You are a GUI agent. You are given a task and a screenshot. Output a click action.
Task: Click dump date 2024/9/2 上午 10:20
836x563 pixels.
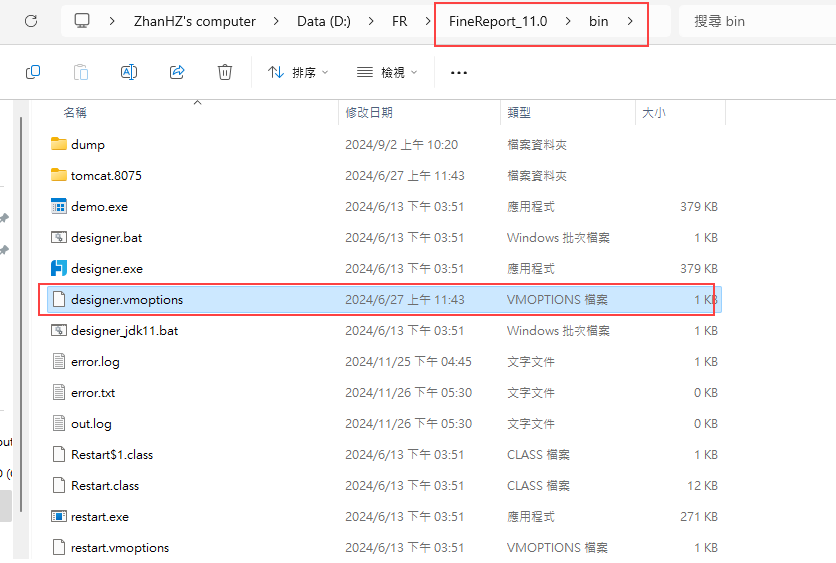click(x=401, y=144)
